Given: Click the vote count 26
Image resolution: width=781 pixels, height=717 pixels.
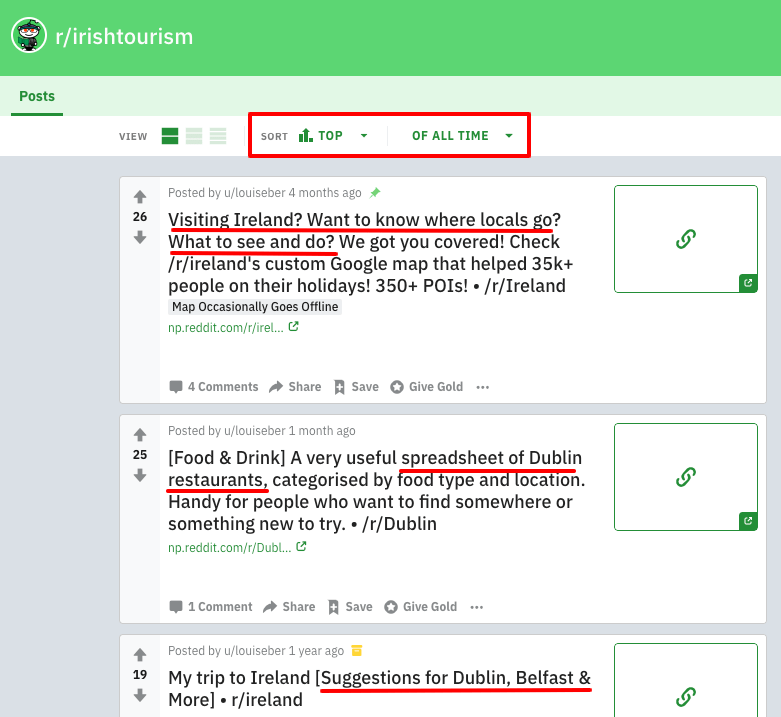Looking at the screenshot, I should click(140, 217).
